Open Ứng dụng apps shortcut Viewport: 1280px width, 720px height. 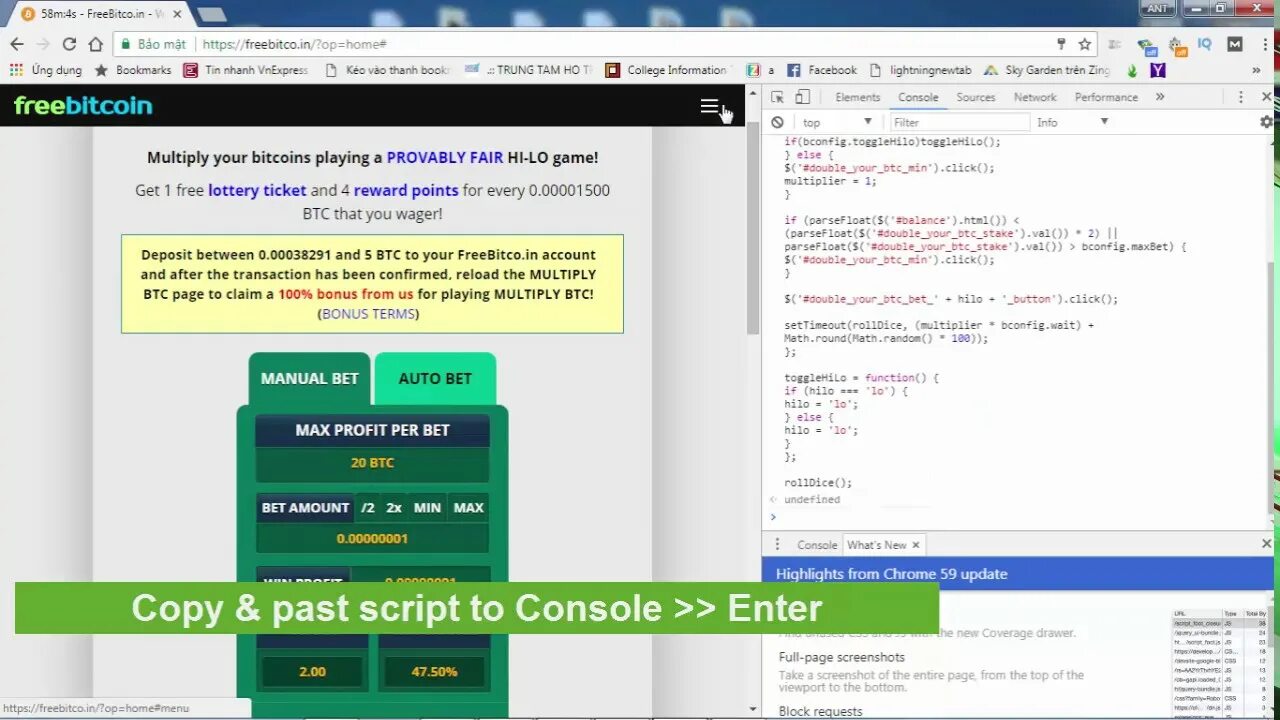(45, 70)
